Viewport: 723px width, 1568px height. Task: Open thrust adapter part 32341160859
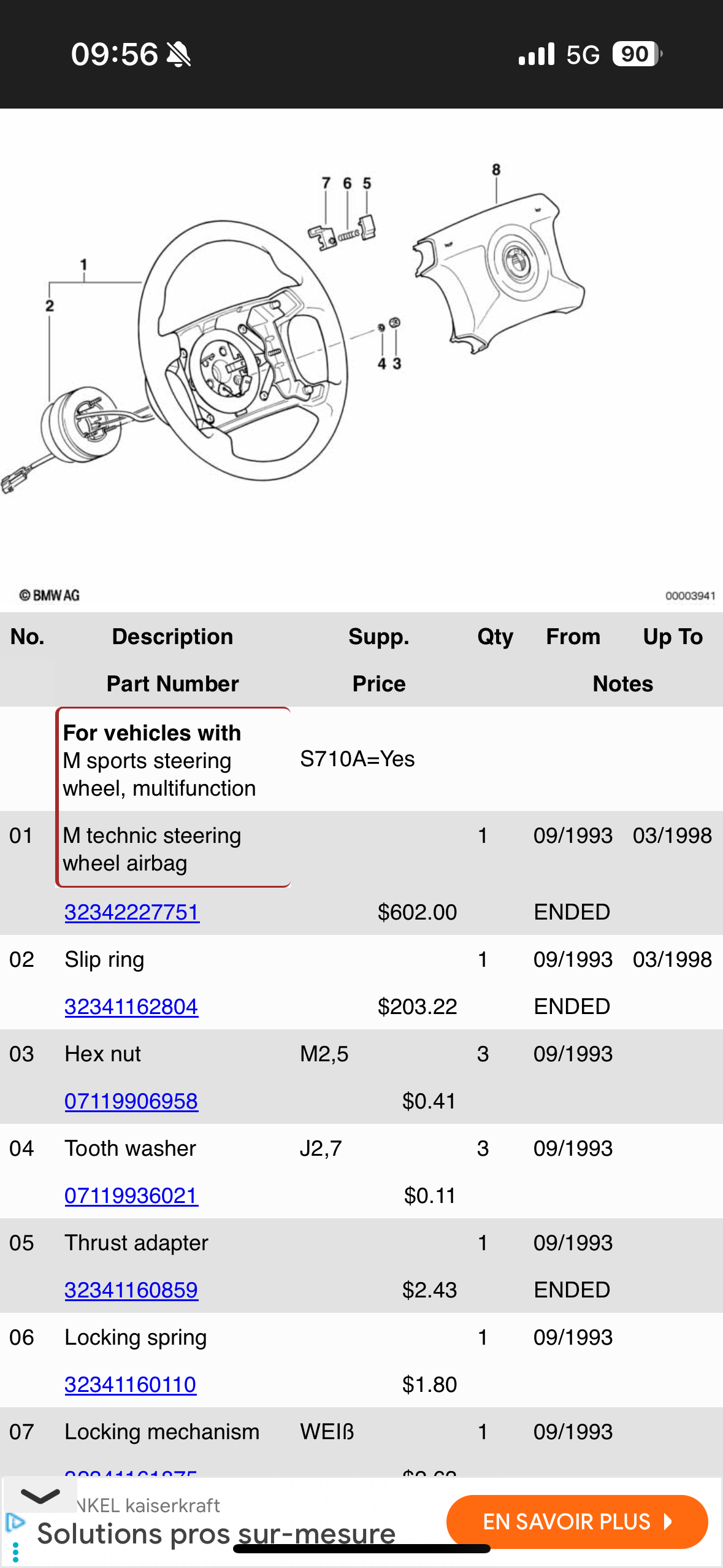point(131,1290)
